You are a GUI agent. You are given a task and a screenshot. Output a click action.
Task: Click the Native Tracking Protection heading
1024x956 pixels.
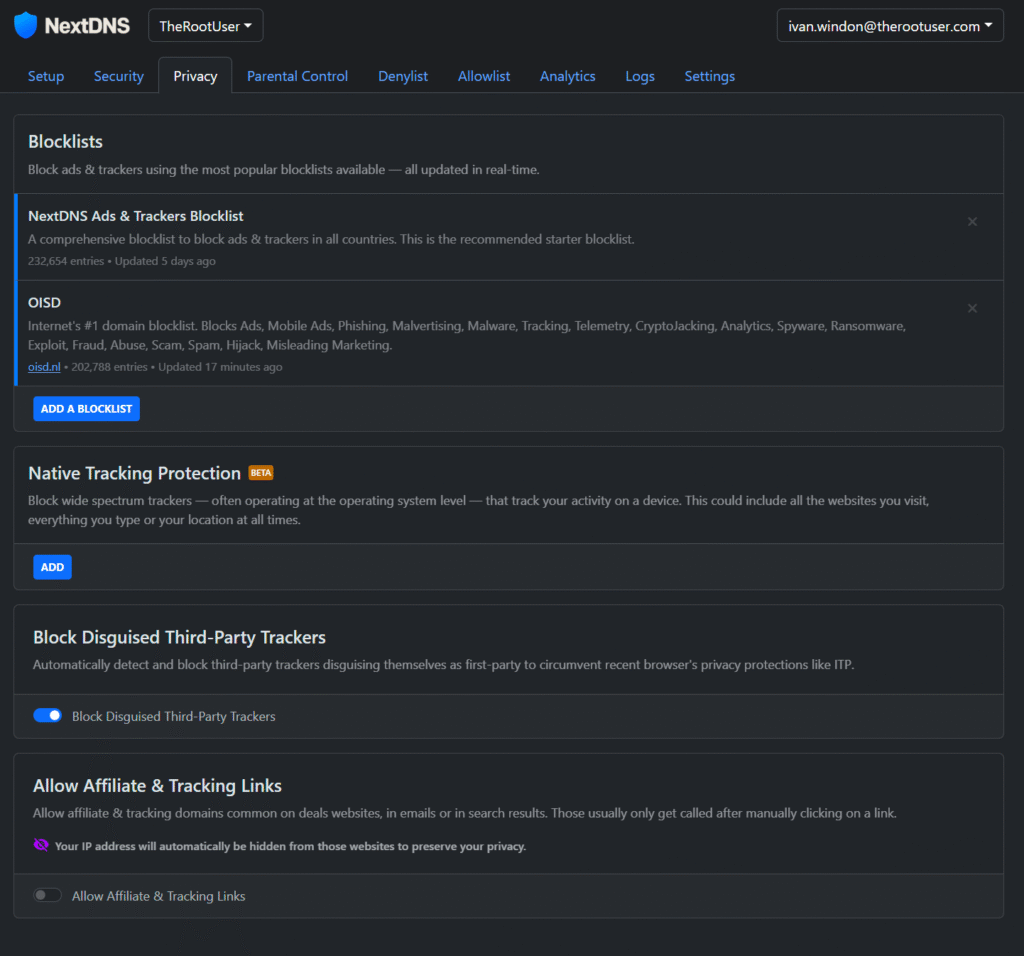pyautogui.click(x=134, y=473)
